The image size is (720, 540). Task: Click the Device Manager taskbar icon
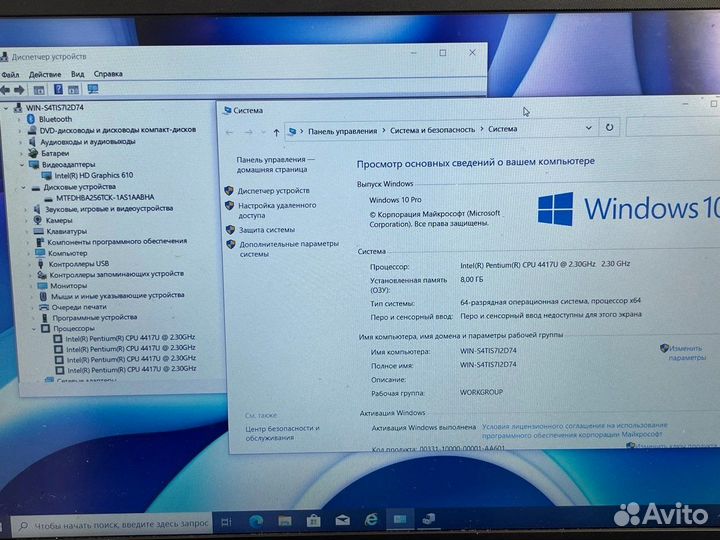click(x=428, y=519)
